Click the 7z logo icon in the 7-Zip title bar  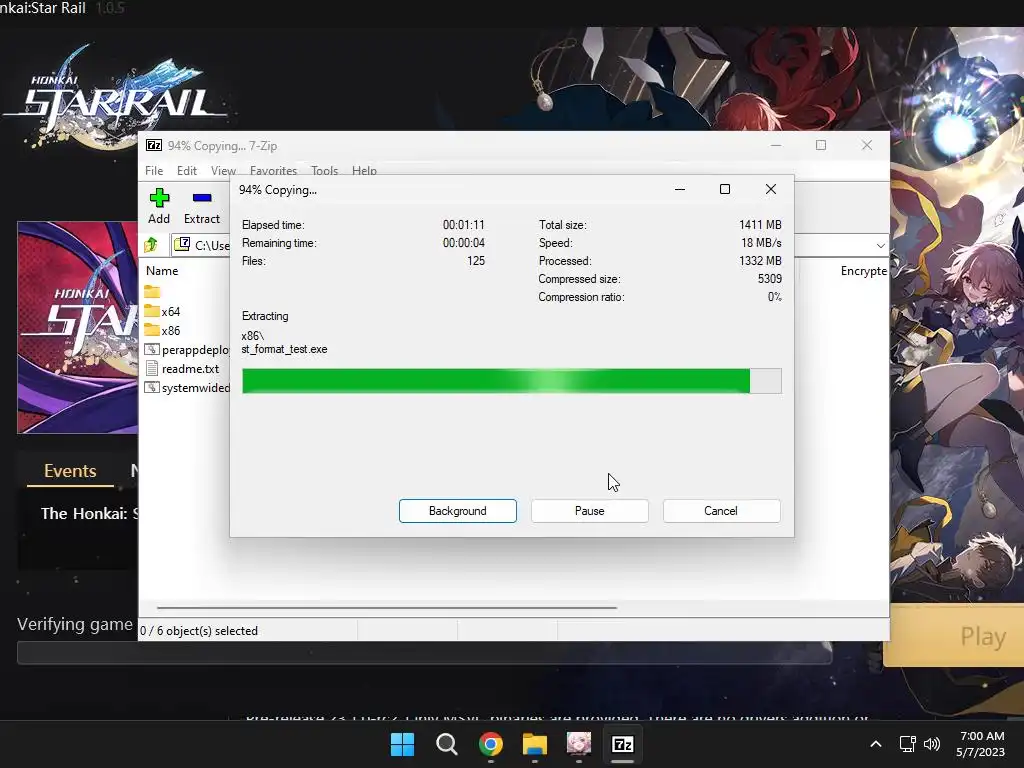tap(154, 145)
